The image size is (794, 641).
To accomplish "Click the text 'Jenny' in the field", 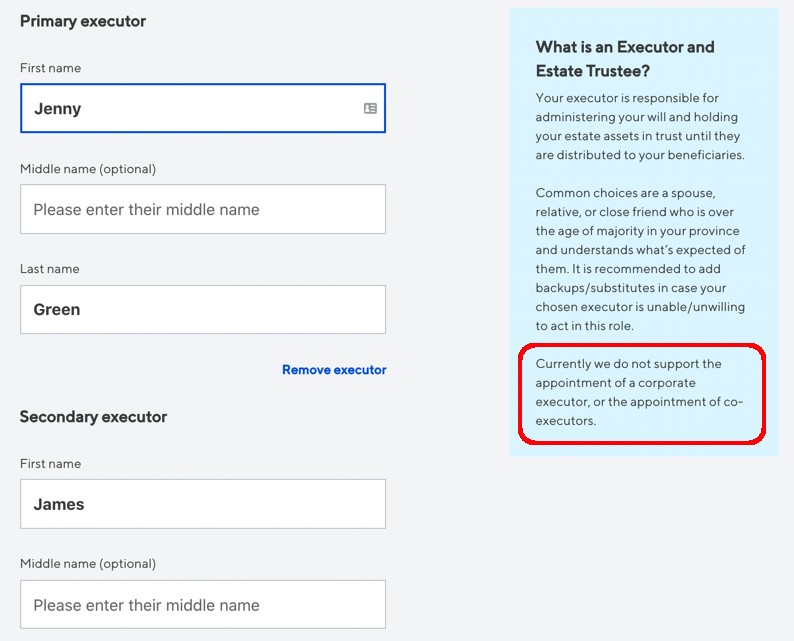I will click(x=57, y=109).
